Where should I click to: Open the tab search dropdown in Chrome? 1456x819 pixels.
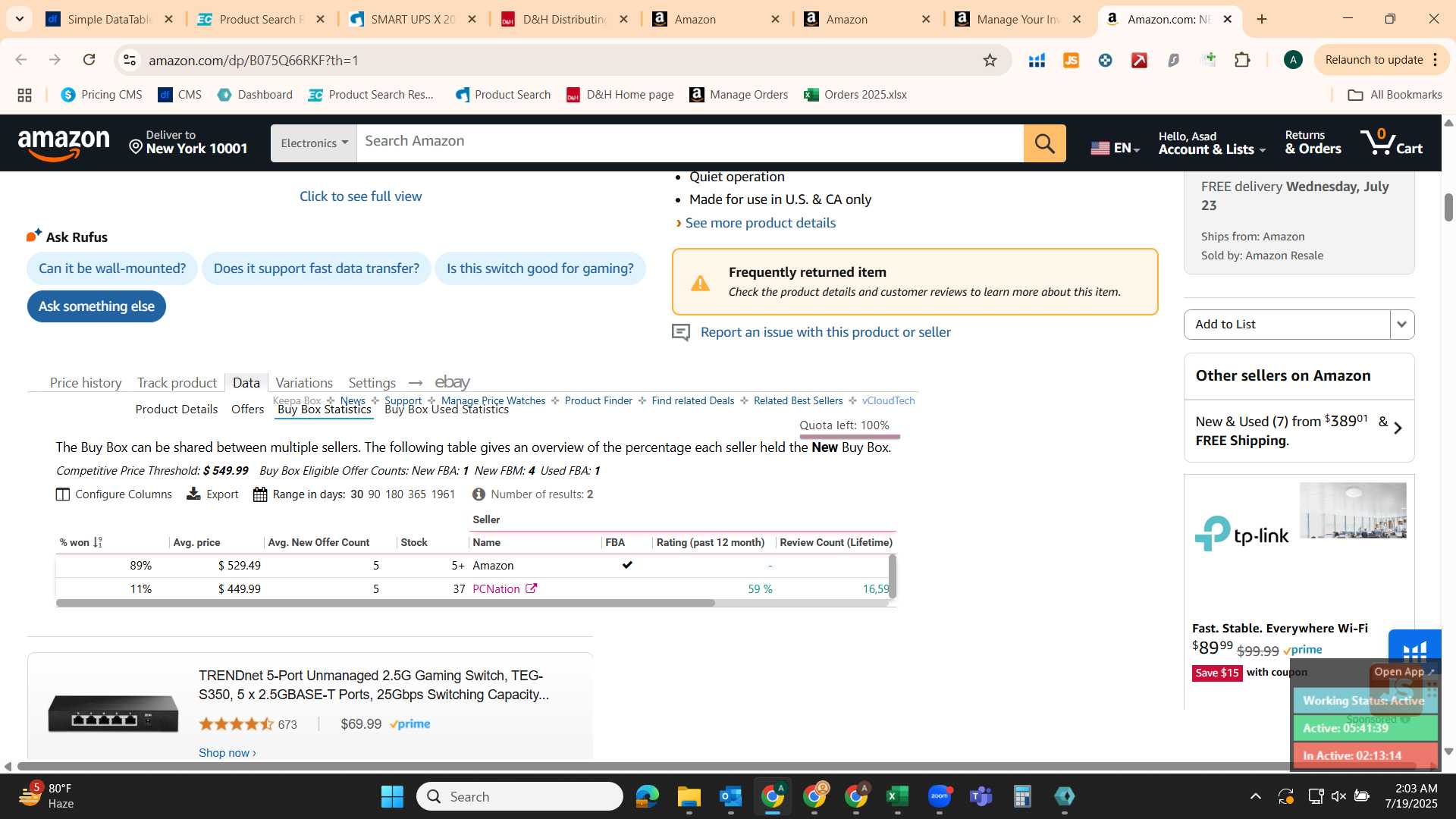[x=19, y=19]
